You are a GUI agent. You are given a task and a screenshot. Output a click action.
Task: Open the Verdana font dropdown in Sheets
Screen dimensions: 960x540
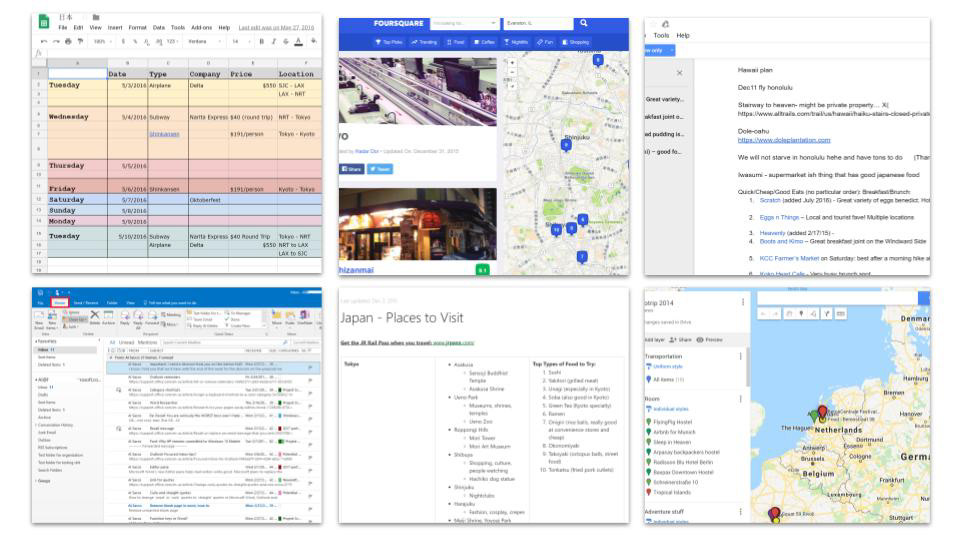point(204,42)
